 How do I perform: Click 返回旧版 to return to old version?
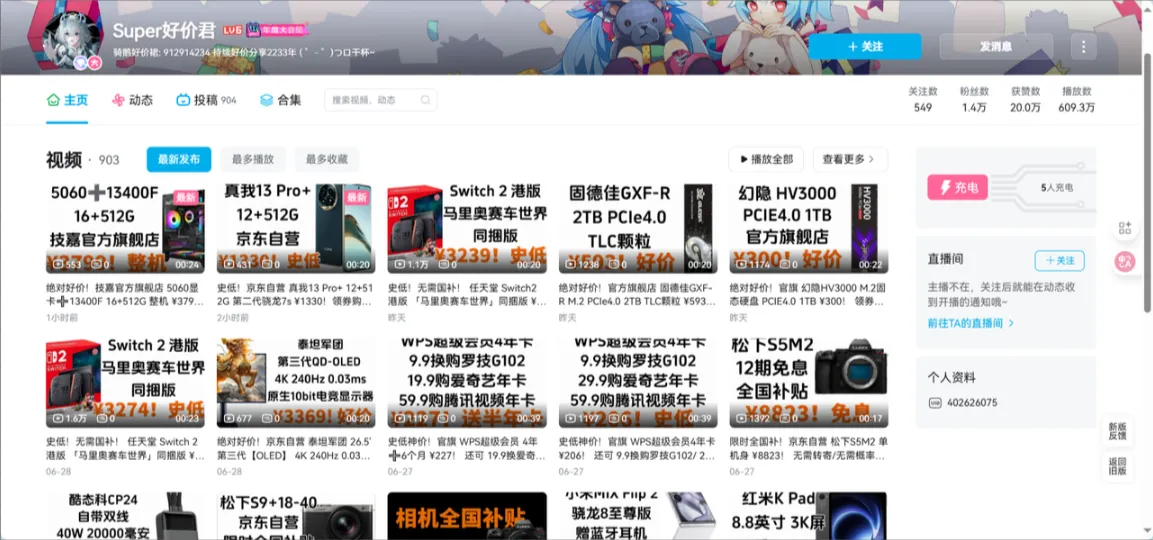(x=1117, y=466)
